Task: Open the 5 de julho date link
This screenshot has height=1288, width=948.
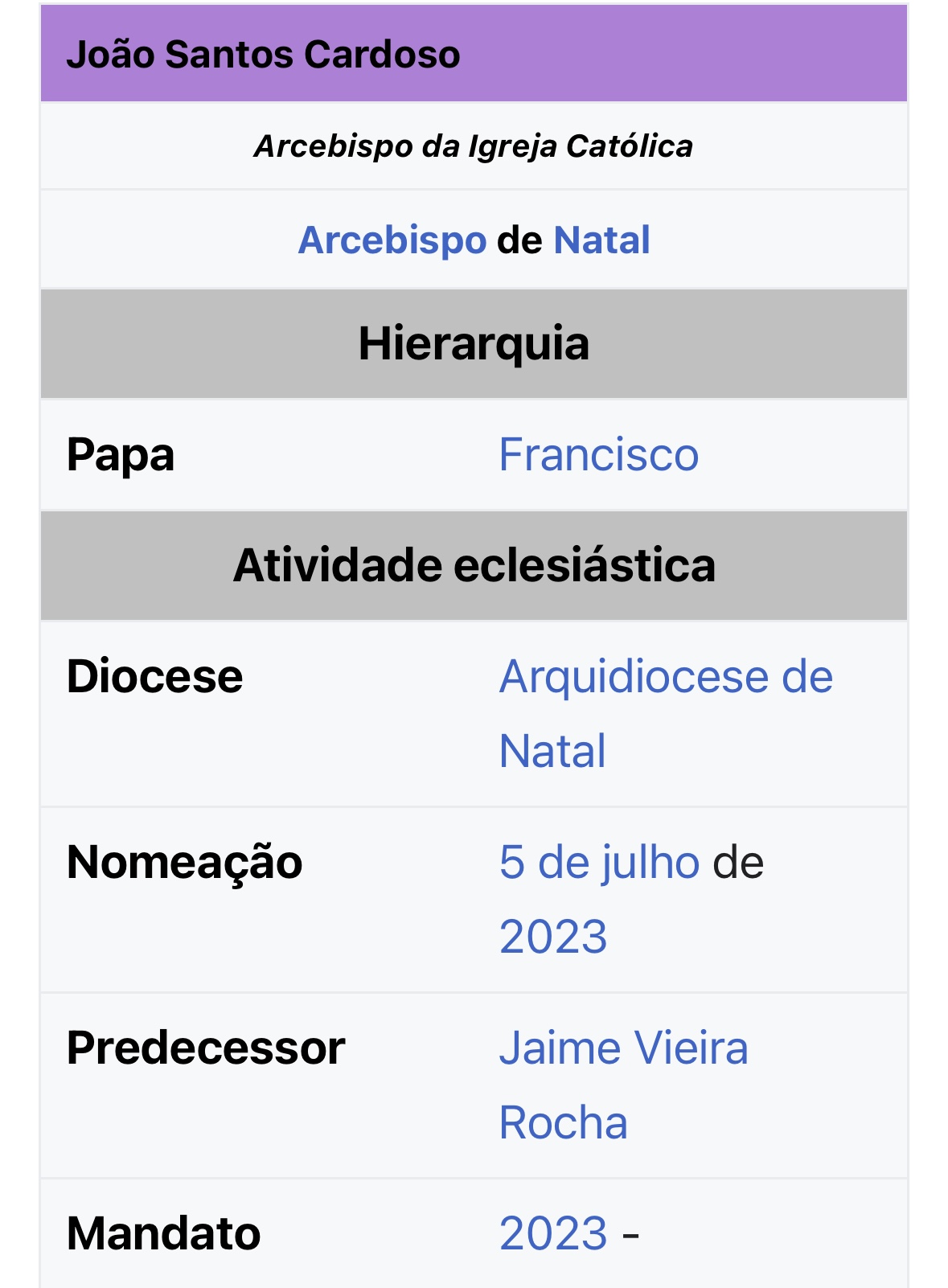Action: click(599, 863)
